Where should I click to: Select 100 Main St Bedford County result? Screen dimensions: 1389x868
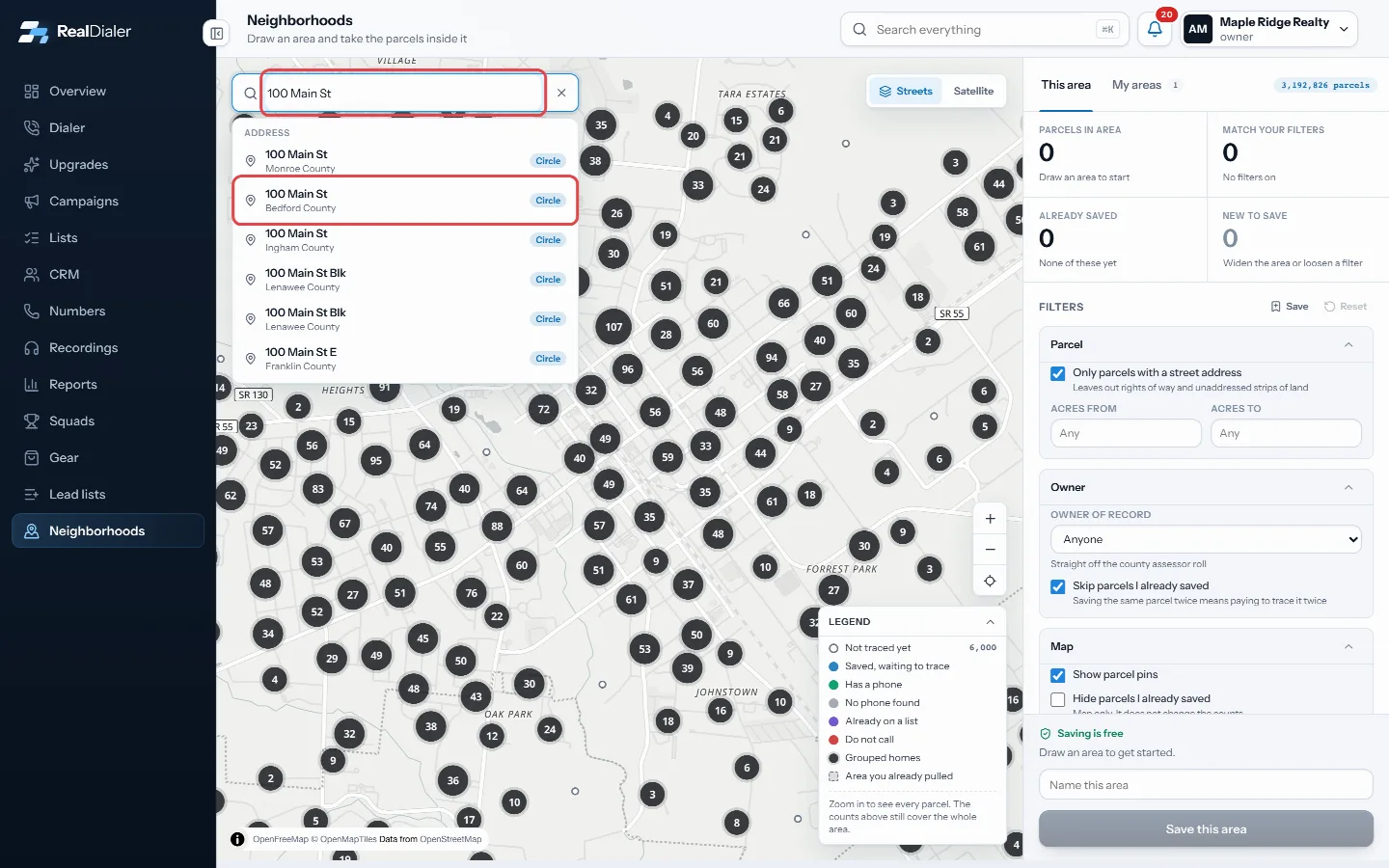[x=405, y=201]
